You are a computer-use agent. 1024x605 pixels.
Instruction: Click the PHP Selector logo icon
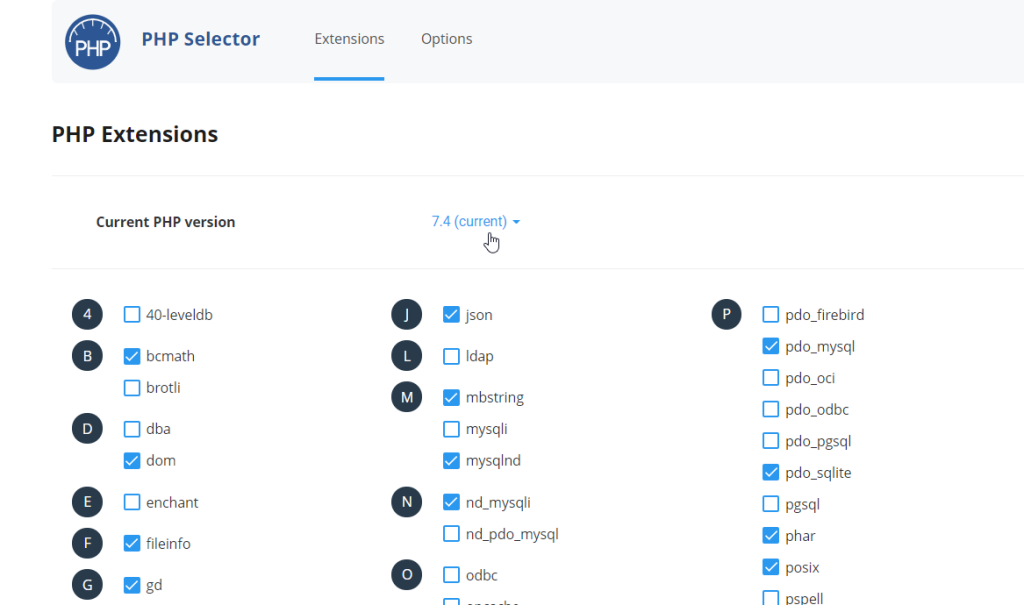coord(92,41)
